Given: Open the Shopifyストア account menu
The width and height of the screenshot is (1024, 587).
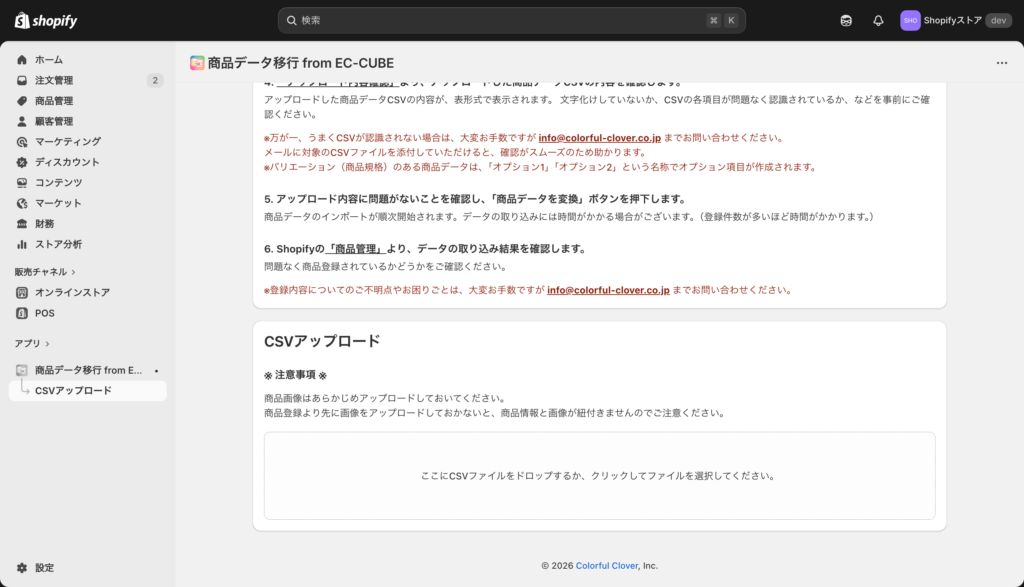Looking at the screenshot, I should [955, 20].
